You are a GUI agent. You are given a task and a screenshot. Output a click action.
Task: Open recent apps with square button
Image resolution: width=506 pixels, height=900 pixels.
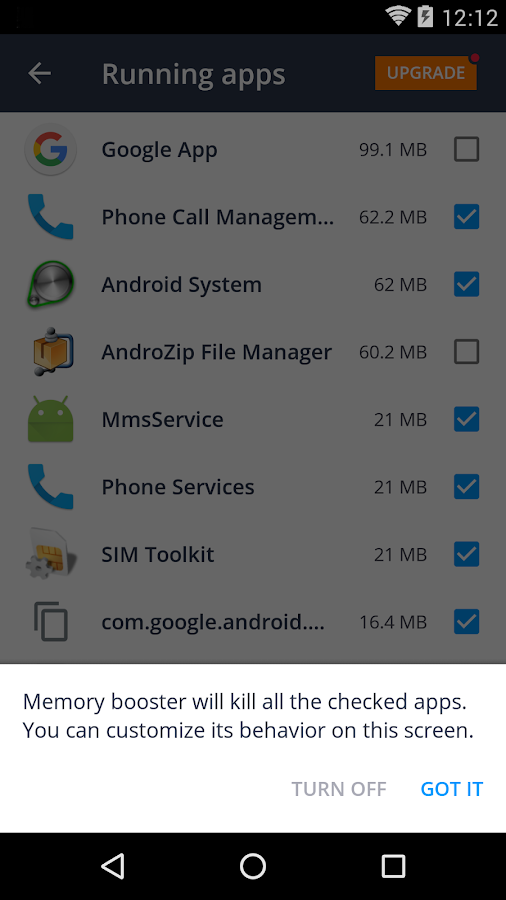coord(394,866)
